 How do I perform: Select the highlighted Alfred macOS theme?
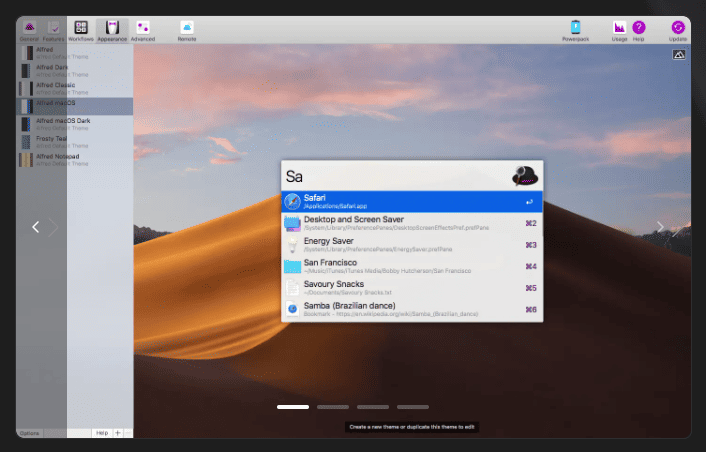[x=75, y=106]
